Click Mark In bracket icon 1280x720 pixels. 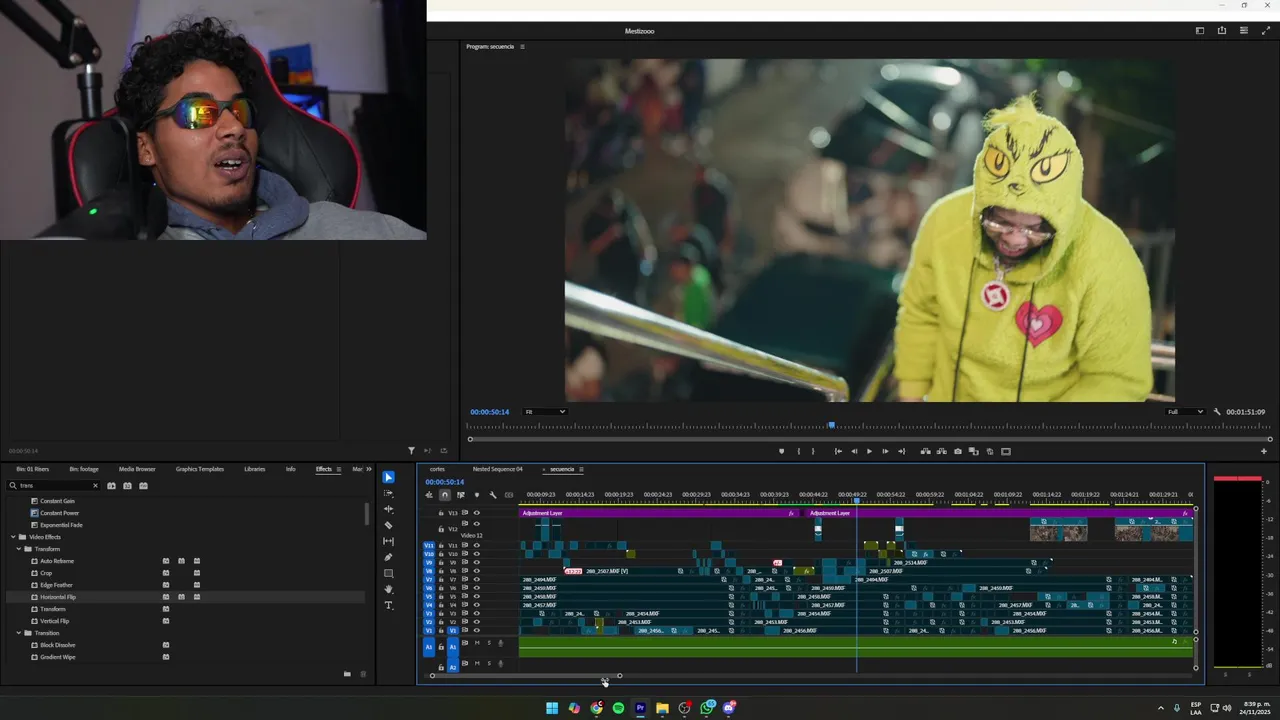(x=798, y=451)
